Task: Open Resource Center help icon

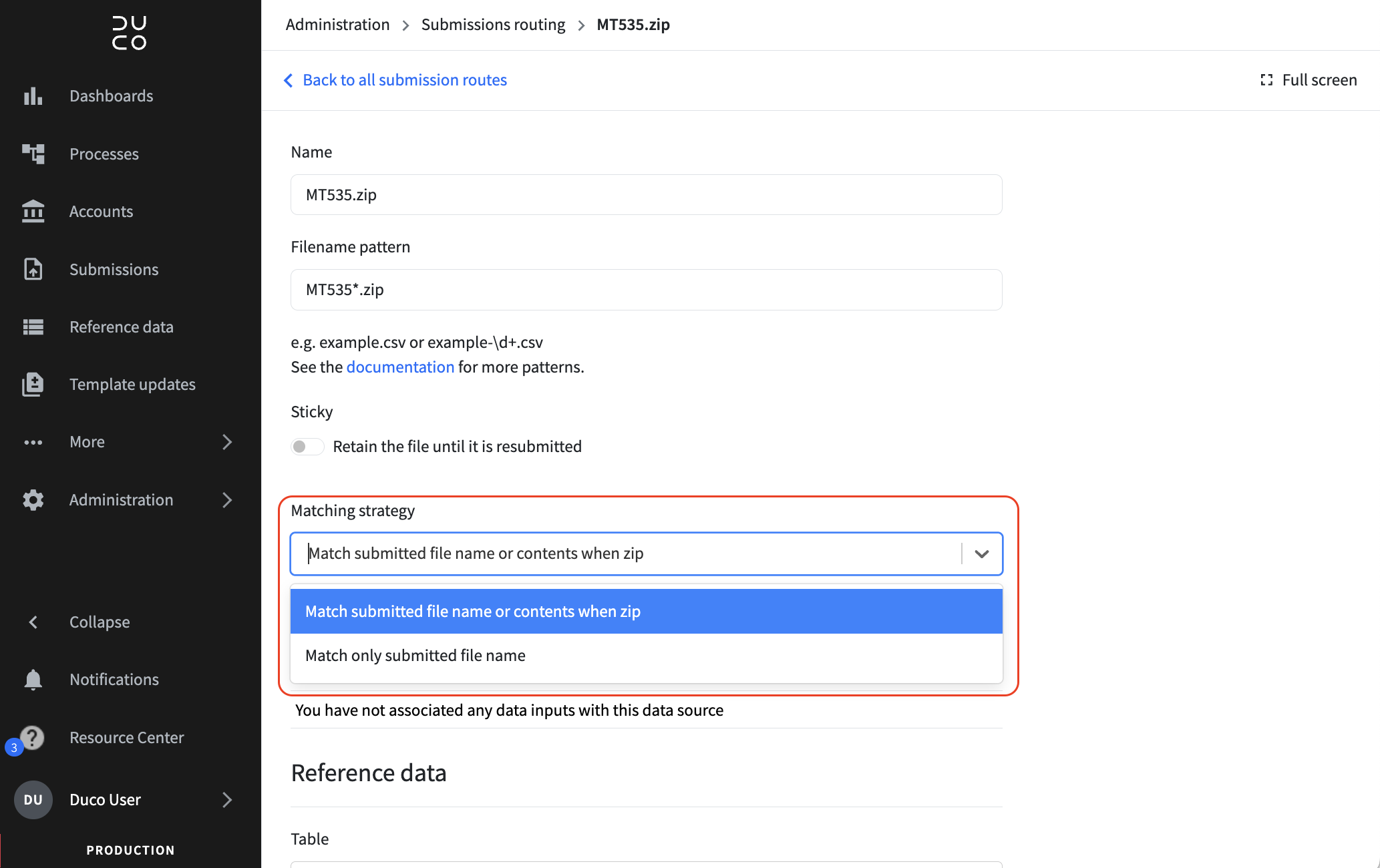Action: click(32, 738)
